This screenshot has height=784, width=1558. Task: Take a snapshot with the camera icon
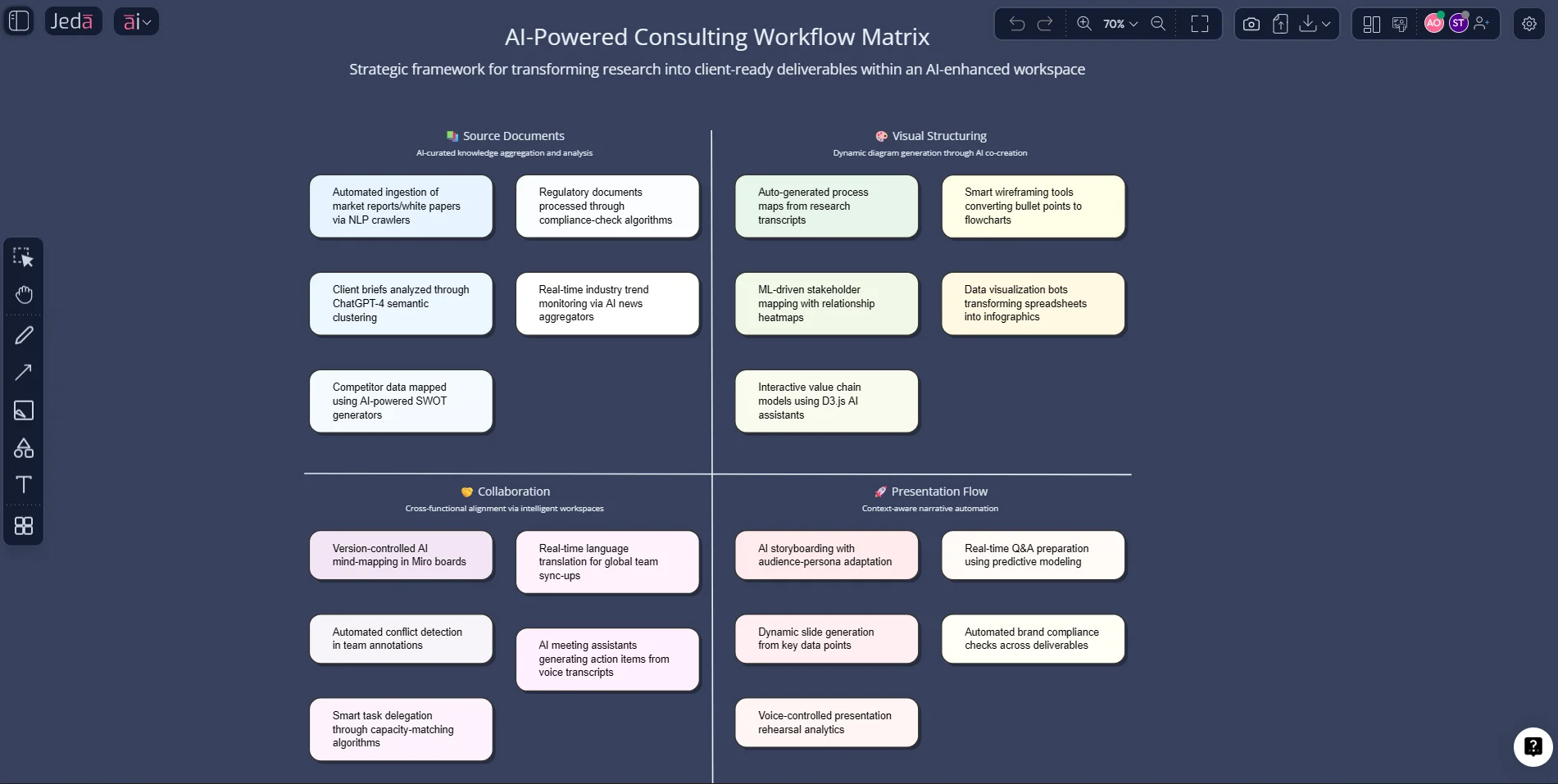click(1251, 23)
